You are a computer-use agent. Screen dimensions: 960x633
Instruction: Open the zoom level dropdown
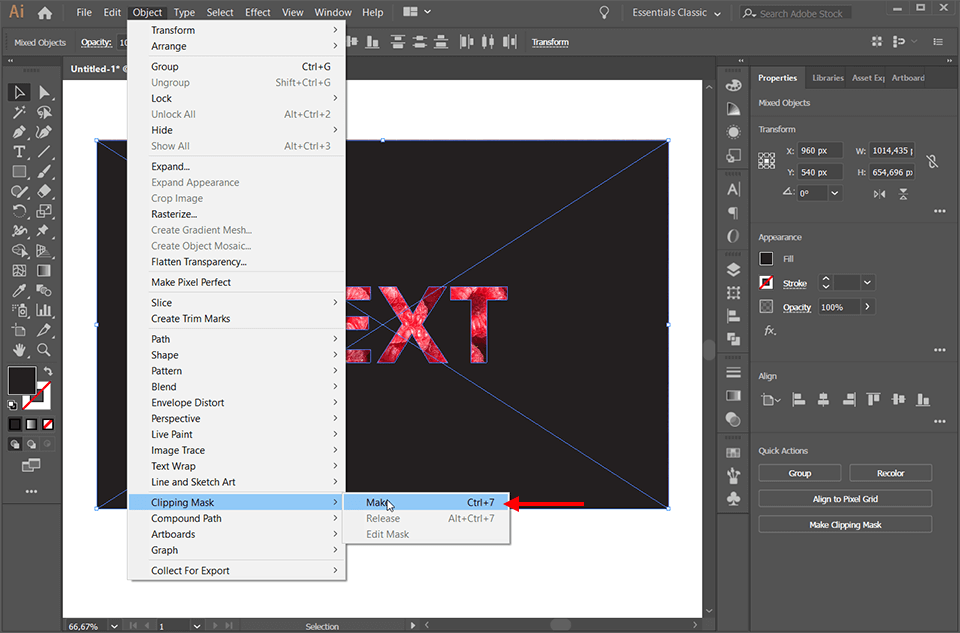pyautogui.click(x=113, y=626)
